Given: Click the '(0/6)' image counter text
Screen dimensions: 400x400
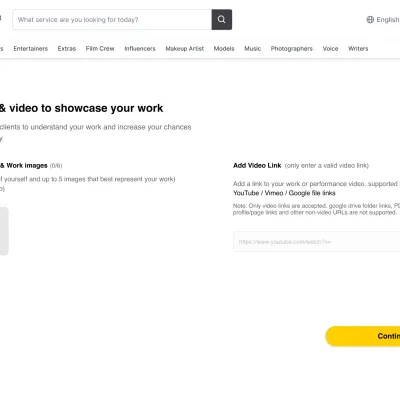Looking at the screenshot, I should pos(56,166).
